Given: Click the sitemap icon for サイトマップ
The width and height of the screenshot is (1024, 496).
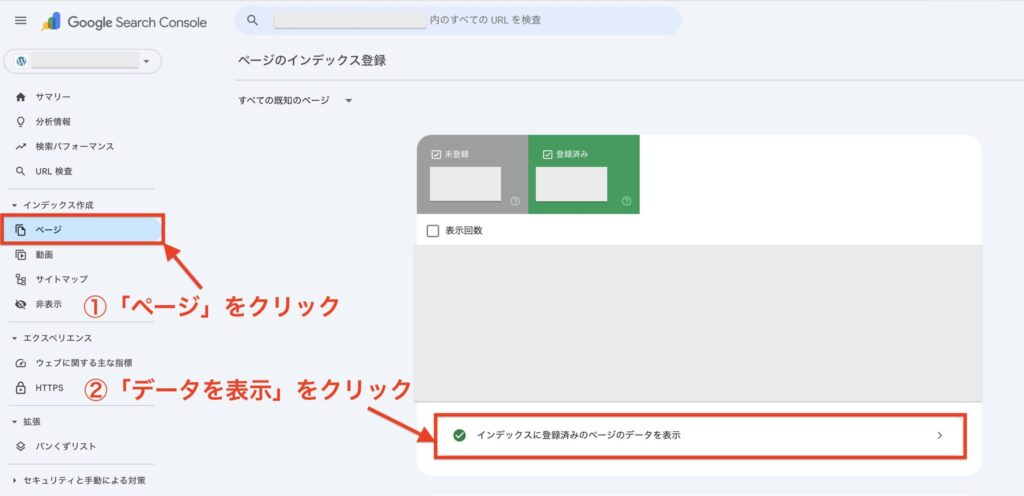Looking at the screenshot, I should (21, 280).
